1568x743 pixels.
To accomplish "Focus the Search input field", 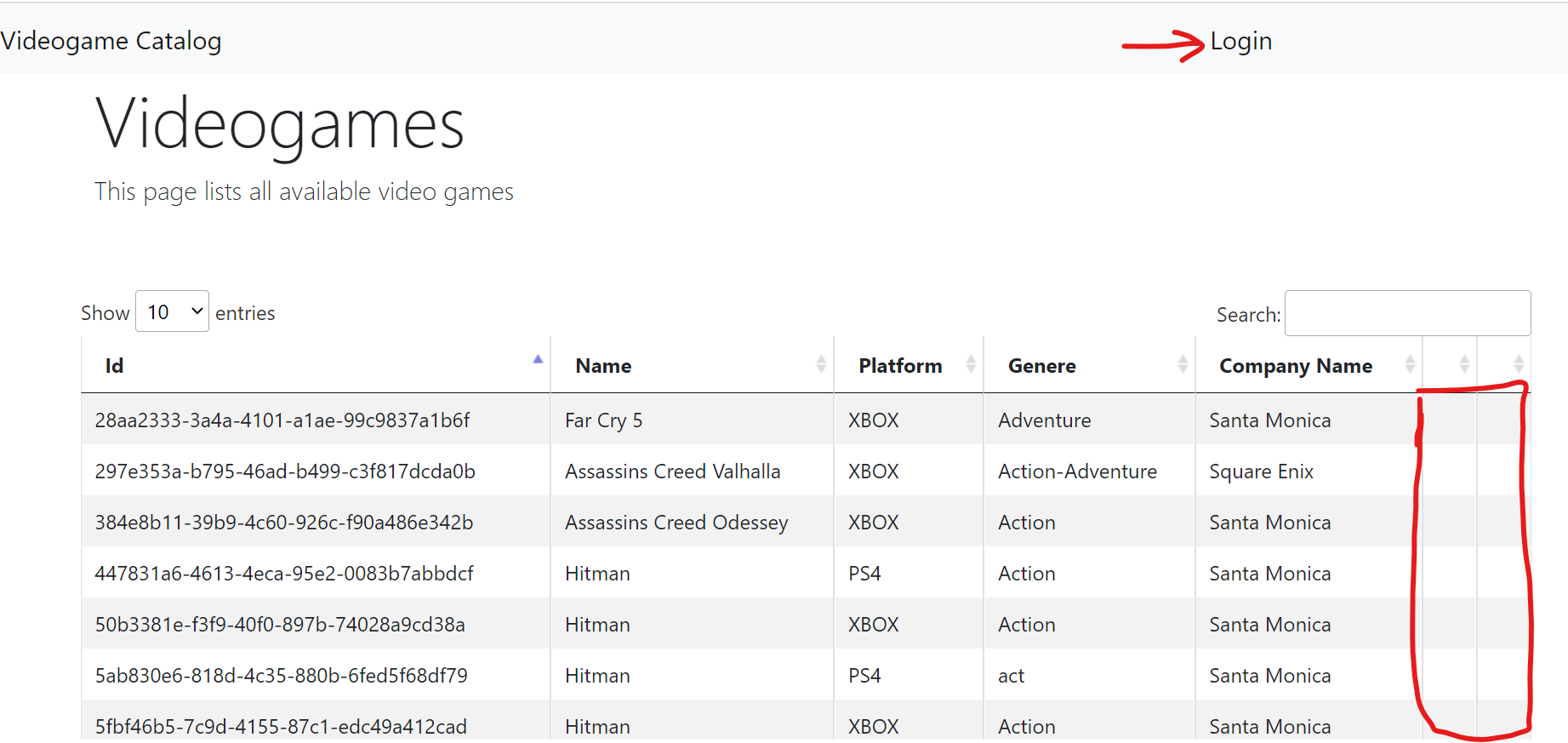I will tap(1407, 313).
